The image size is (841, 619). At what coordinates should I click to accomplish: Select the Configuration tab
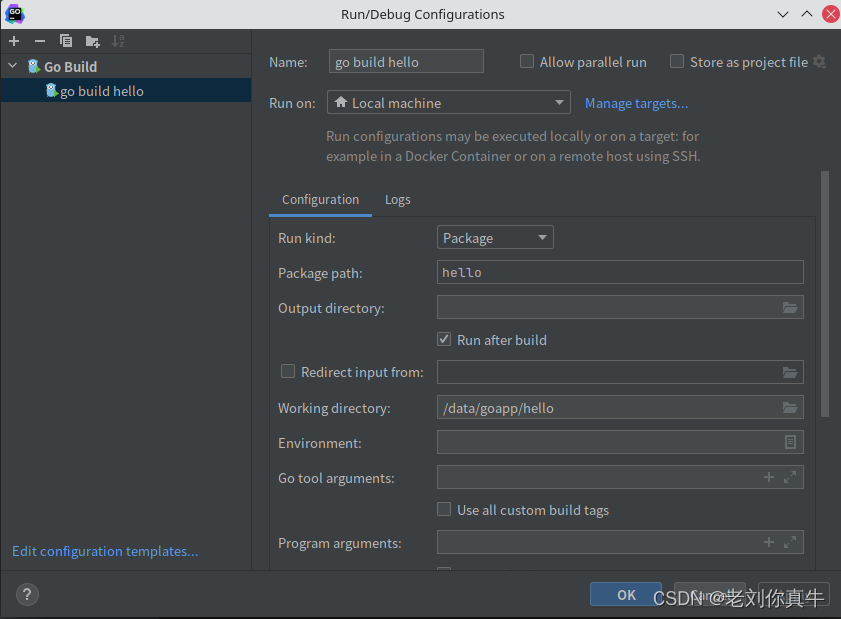[x=320, y=199]
